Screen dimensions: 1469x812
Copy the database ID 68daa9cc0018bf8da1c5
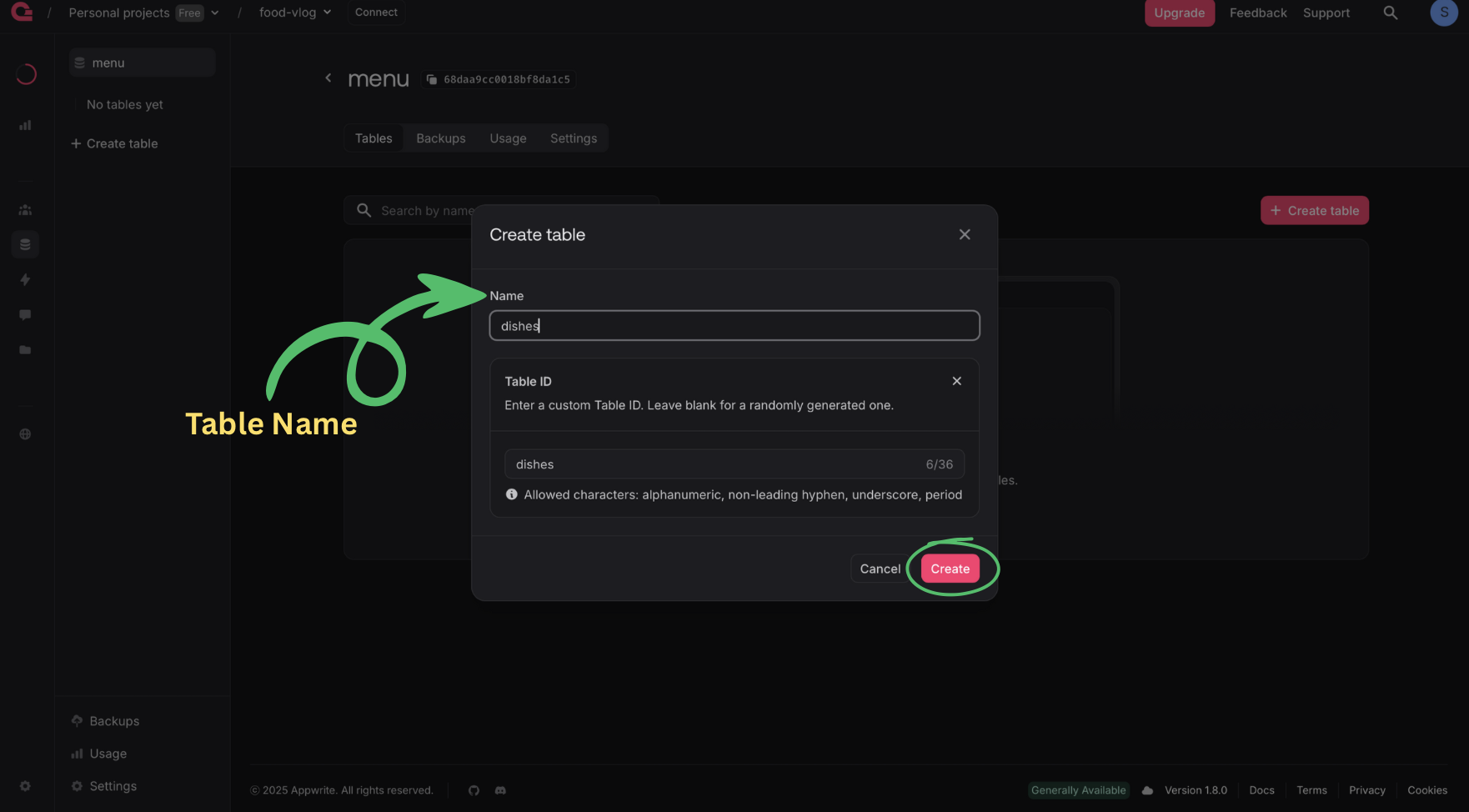coord(498,79)
